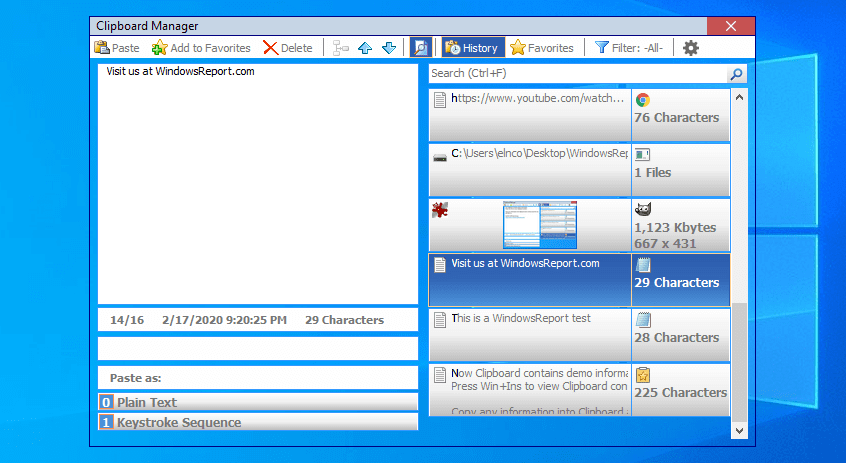Screen dimensions: 846x463
Task: Click the tree structure toolbar icon
Action: pos(340,48)
